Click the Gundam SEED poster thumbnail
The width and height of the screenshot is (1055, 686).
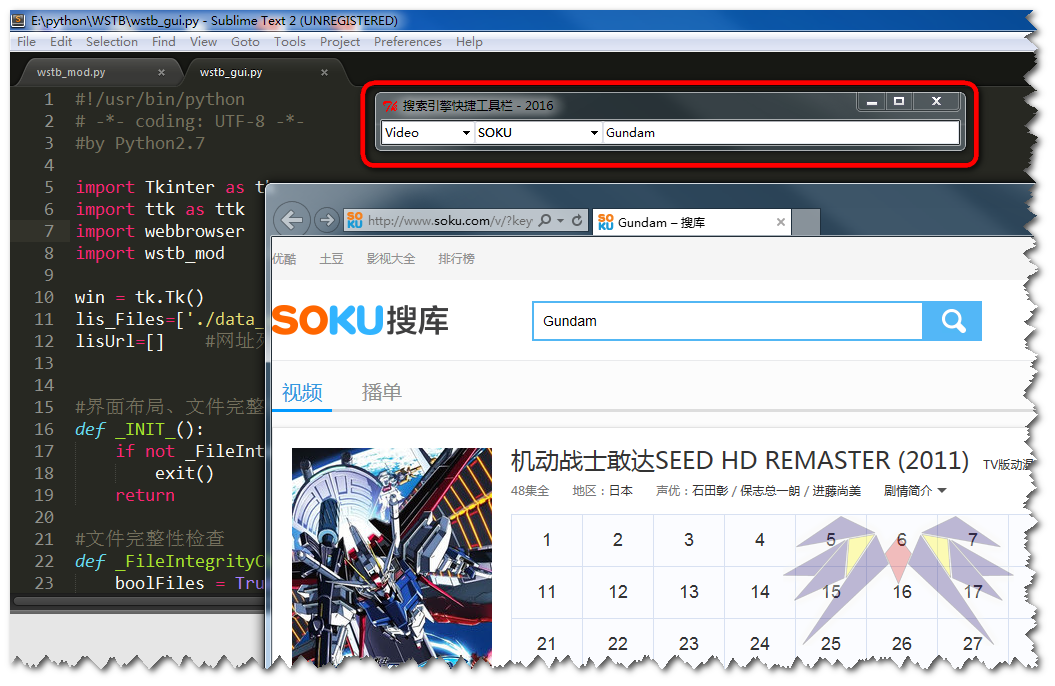(x=392, y=557)
